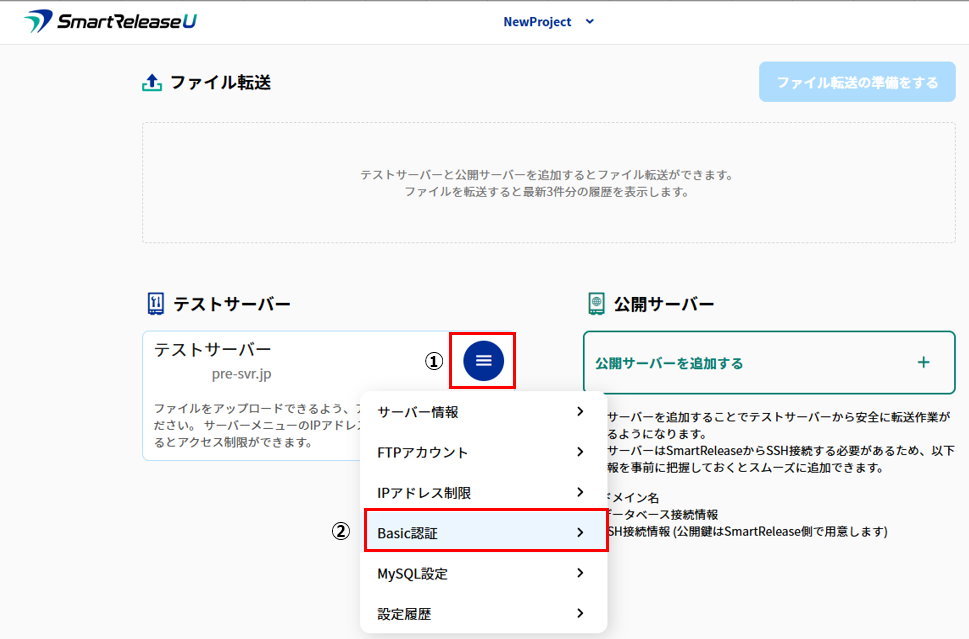Choose IPアドレス制限 menu entry
Screen dimensions: 969x639
click(424, 493)
